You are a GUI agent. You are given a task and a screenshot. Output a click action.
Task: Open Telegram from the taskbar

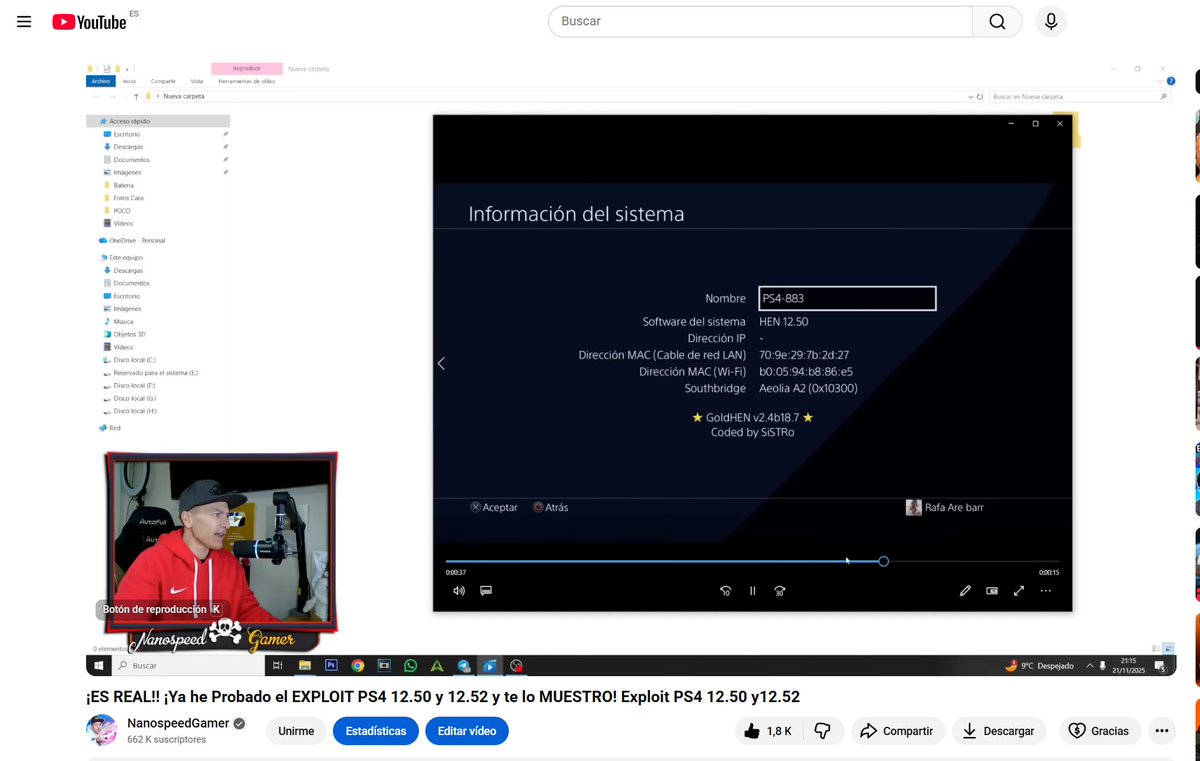pyautogui.click(x=464, y=665)
